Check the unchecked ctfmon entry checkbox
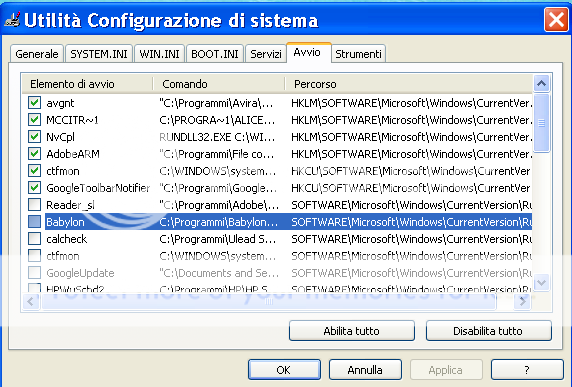Image resolution: width=572 pixels, height=387 pixels. click(x=34, y=256)
